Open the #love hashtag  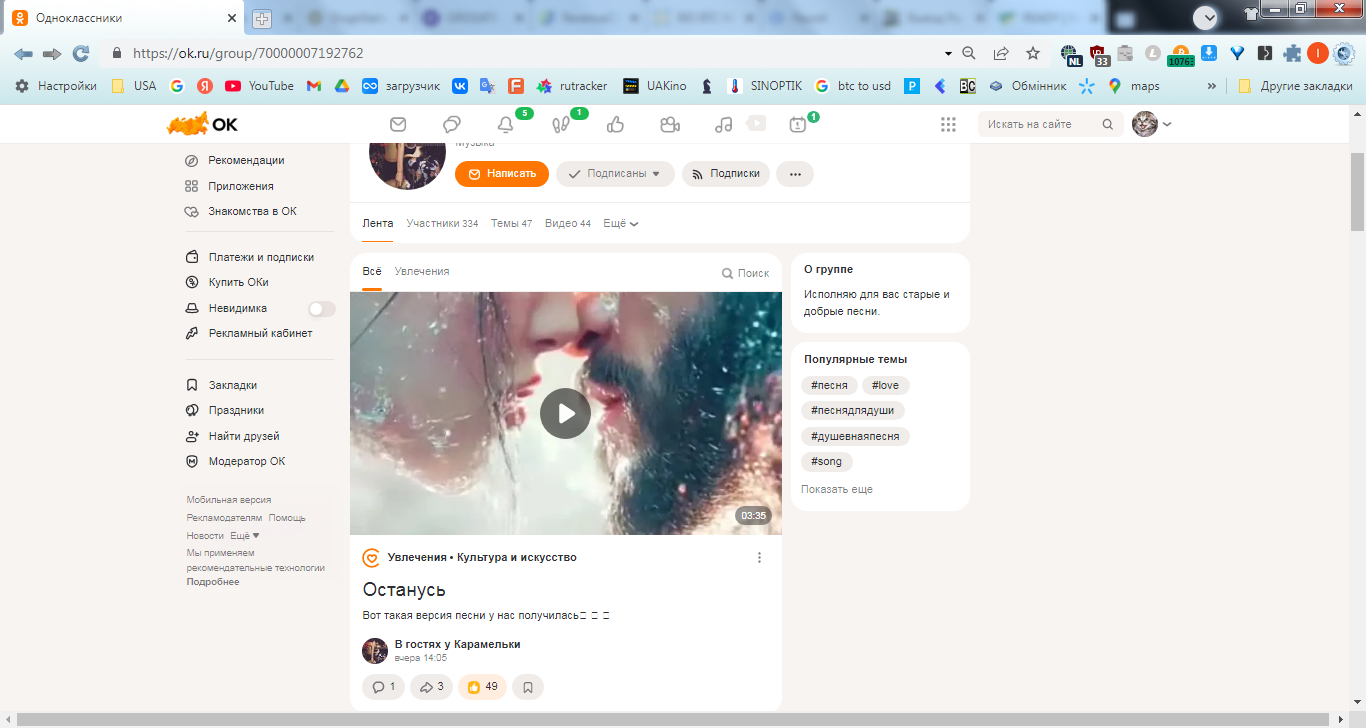click(886, 385)
